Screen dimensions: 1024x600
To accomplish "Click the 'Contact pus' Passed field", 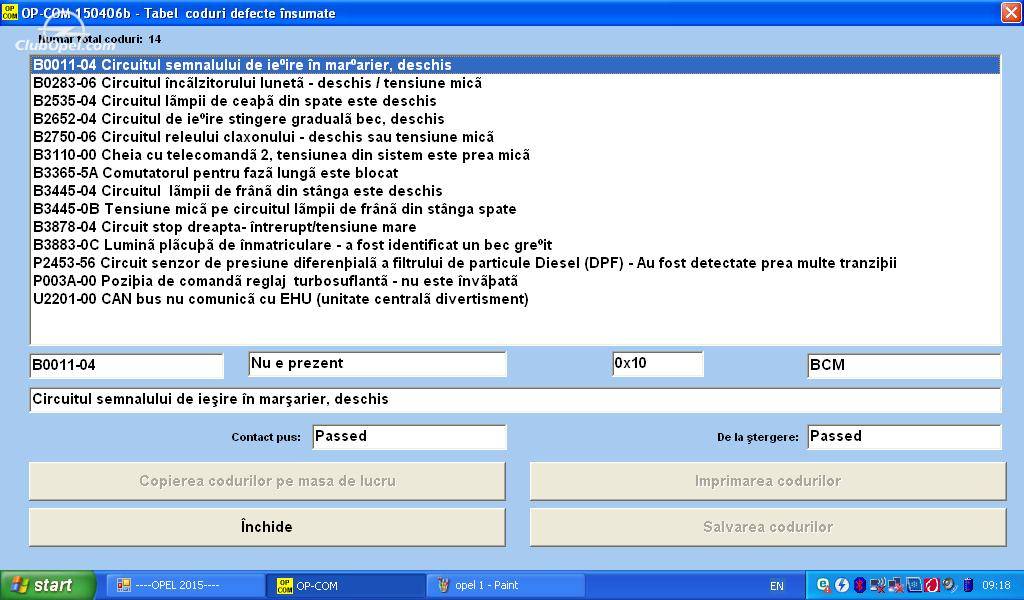I will pyautogui.click(x=409, y=437).
